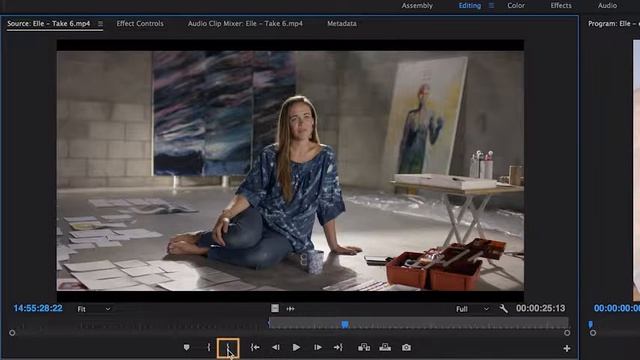Click Drag Audio Only waveform icon

click(x=290, y=309)
